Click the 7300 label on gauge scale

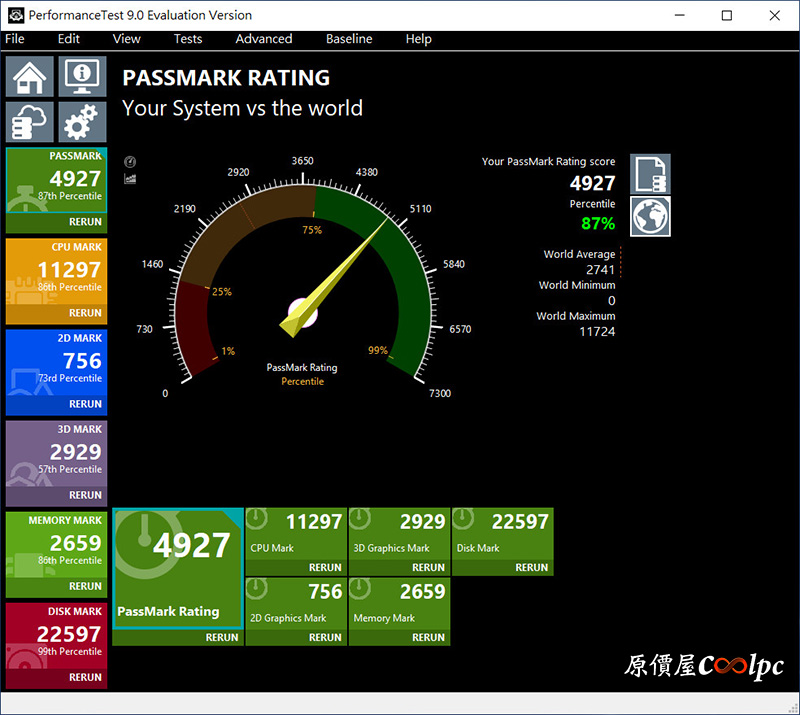click(x=440, y=393)
